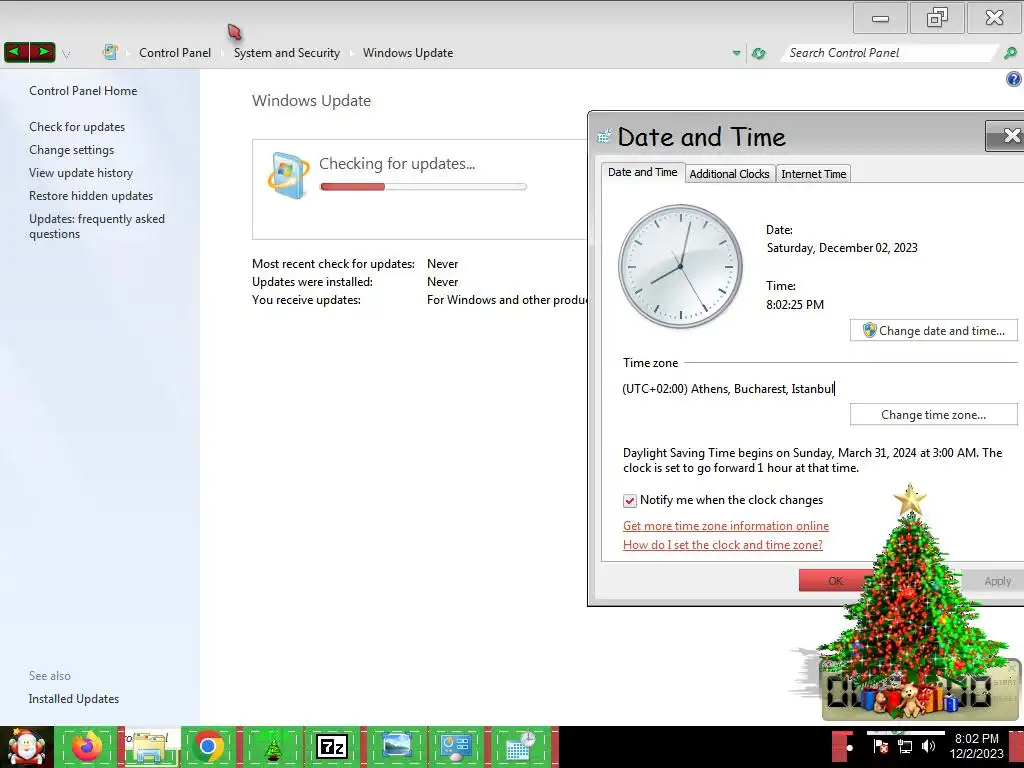Click the time value 8:02:25 PM

[x=795, y=304]
